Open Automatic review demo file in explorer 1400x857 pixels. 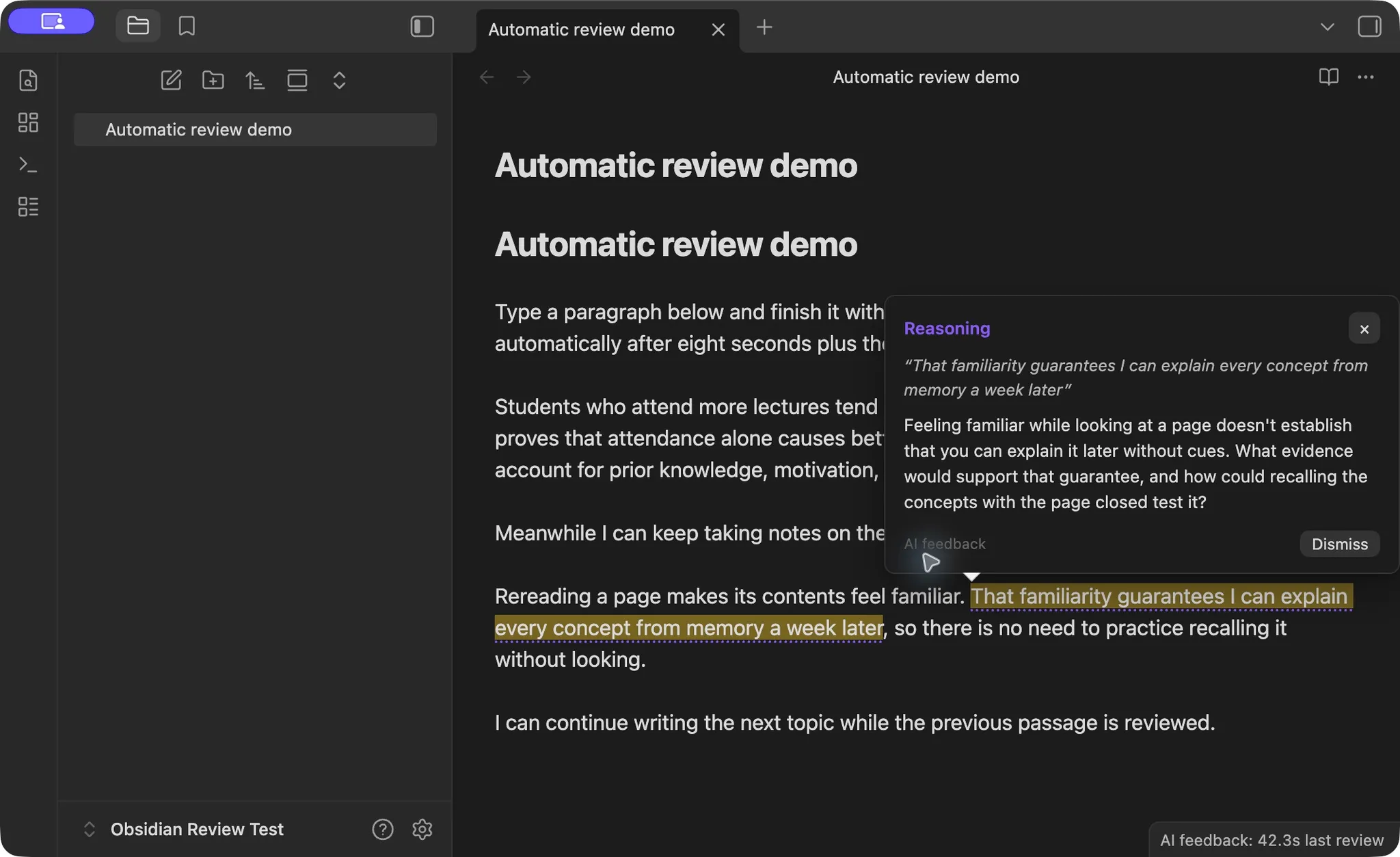tap(255, 129)
